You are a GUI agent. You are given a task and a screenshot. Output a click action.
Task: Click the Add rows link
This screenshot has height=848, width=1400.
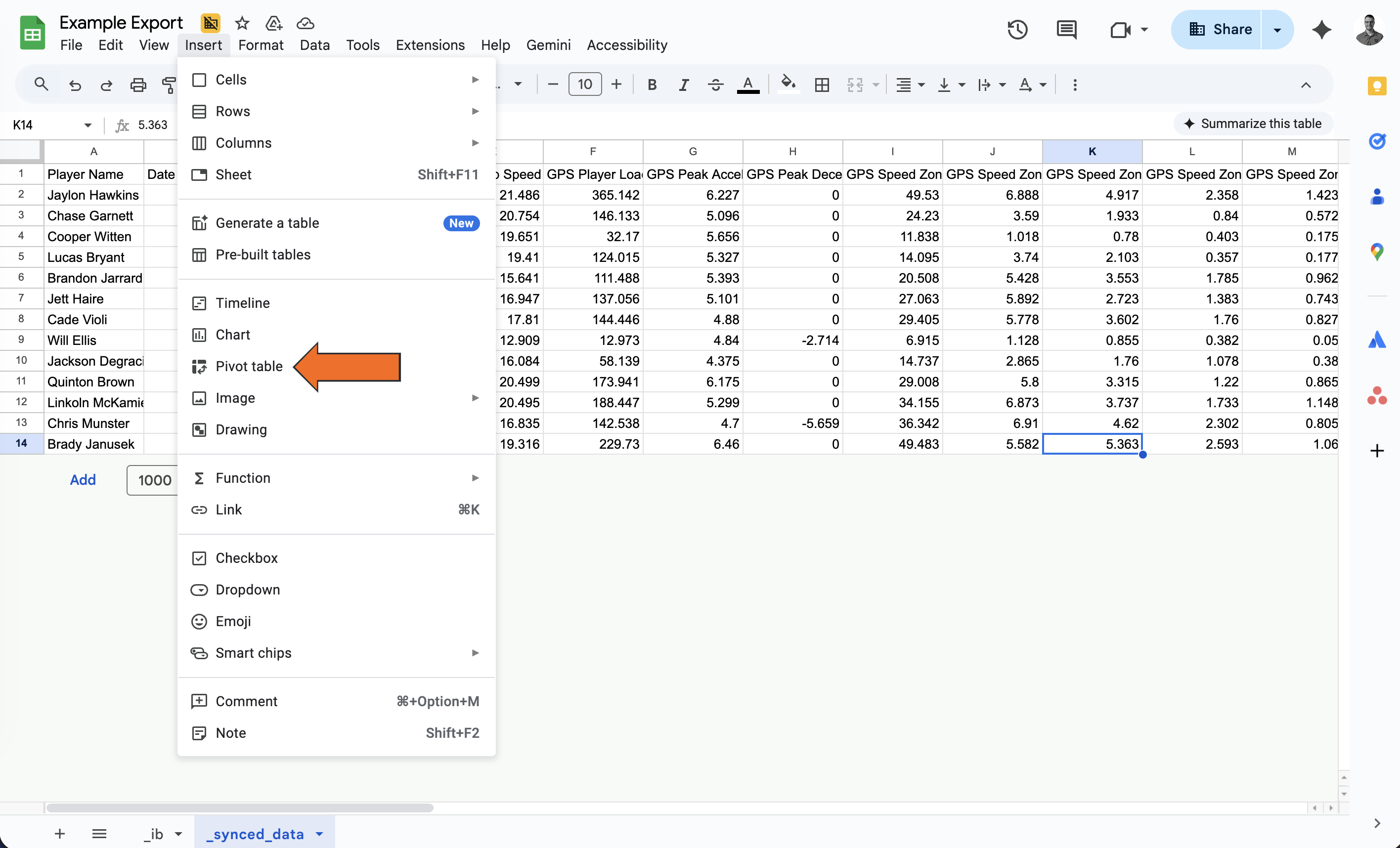coord(83,480)
